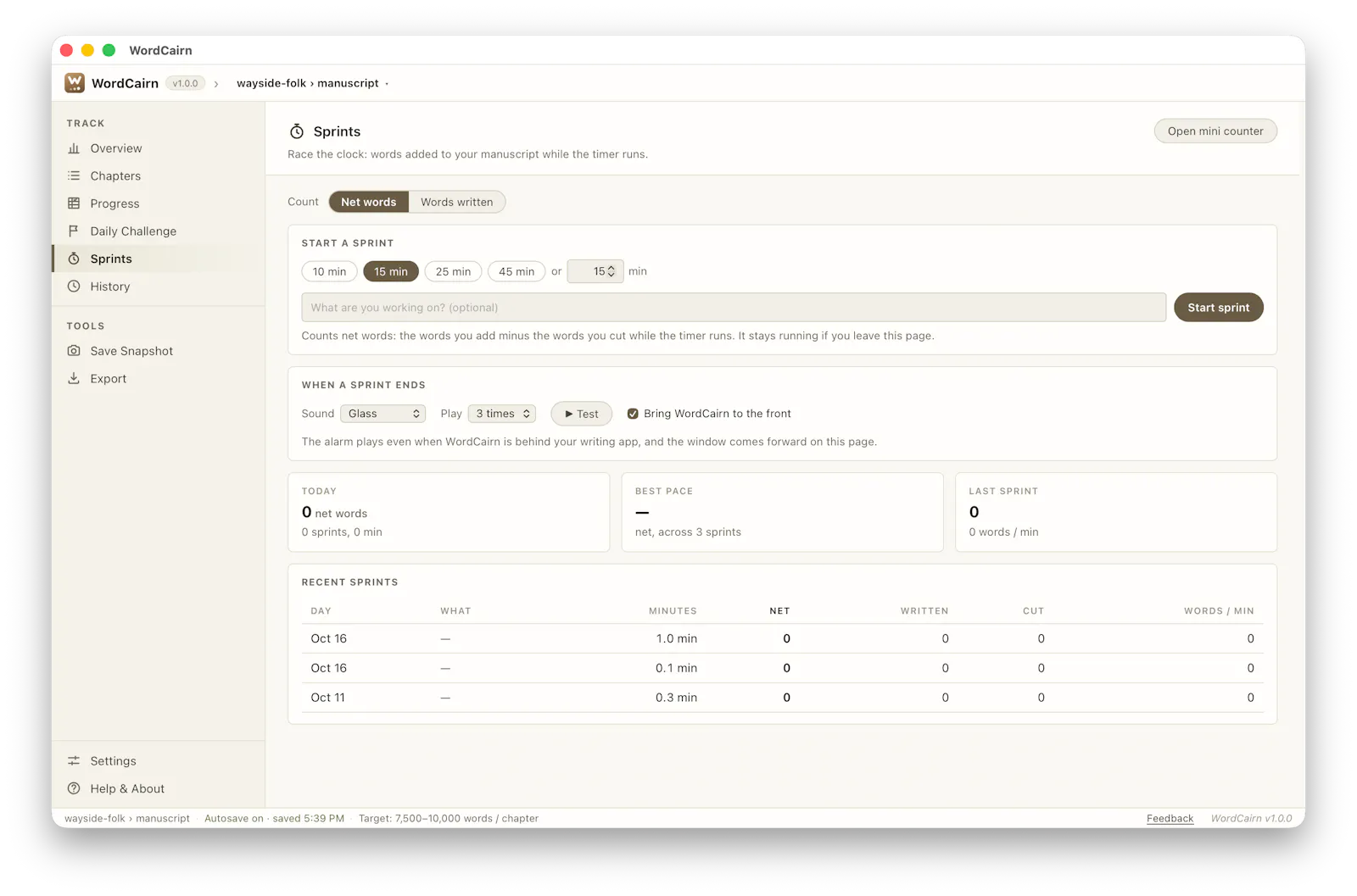Click the Settings sliders icon
This screenshot has width=1357, height=896.
74,761
